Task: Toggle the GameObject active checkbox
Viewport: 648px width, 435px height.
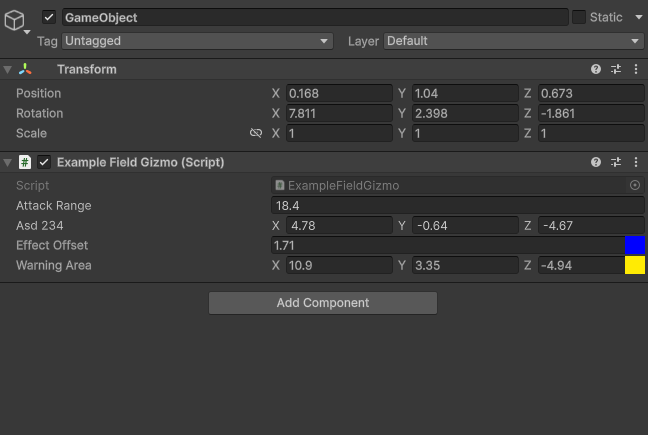Action: click(49, 17)
